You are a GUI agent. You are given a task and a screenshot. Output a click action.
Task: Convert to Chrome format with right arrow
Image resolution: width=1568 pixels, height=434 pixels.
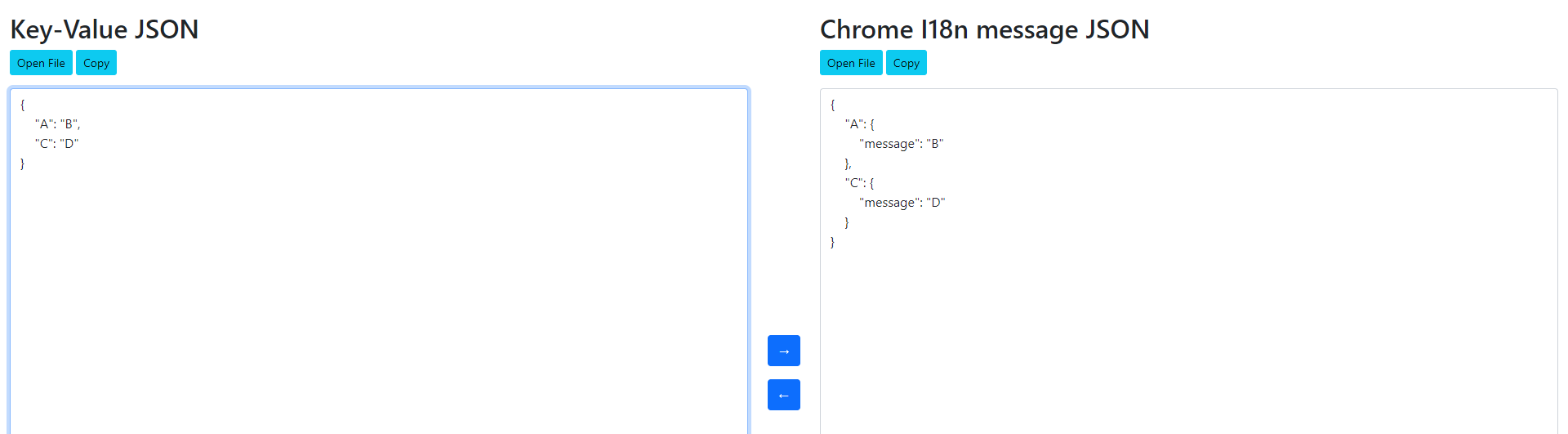coord(784,351)
